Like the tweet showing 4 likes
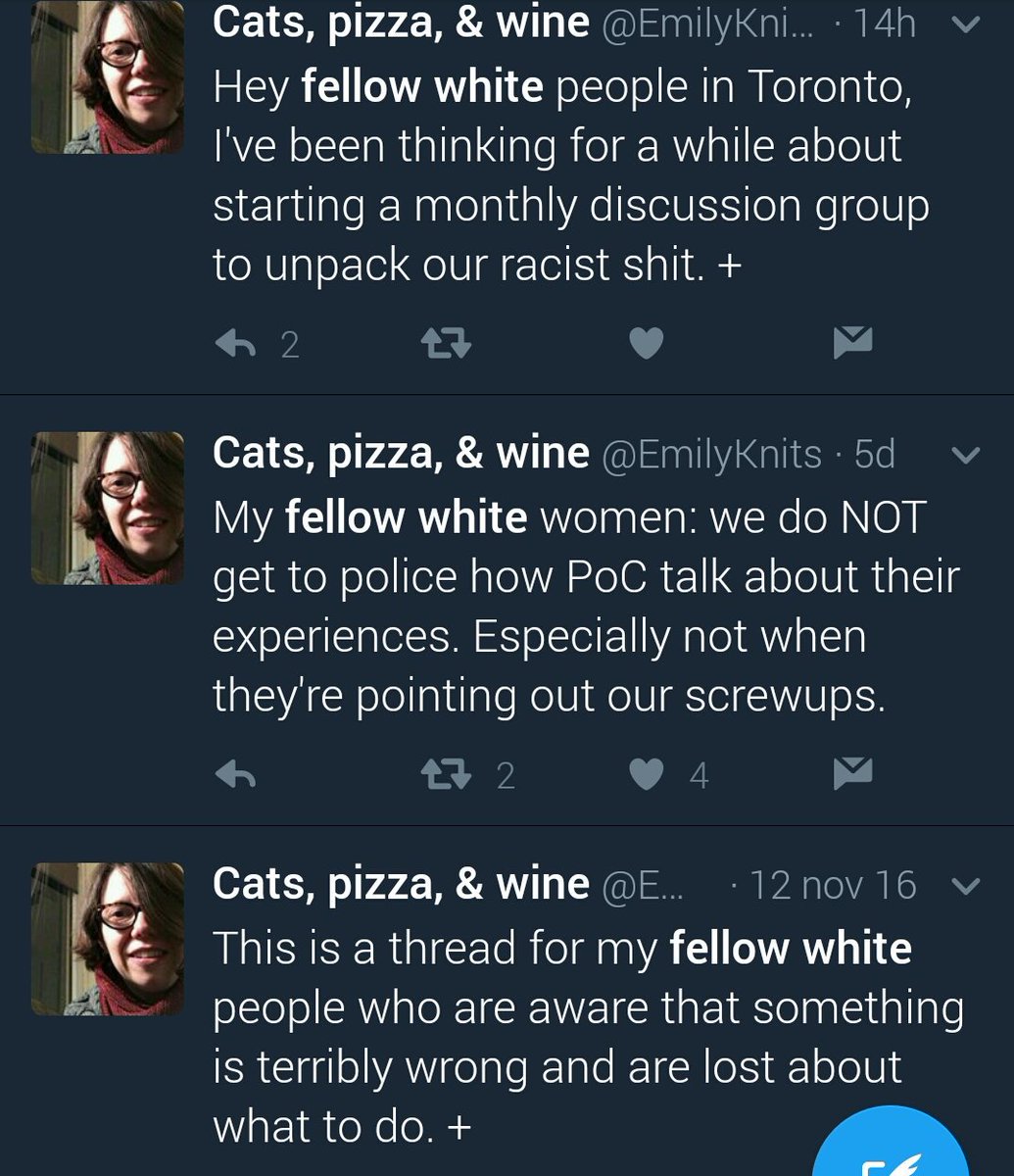This screenshot has height=1176, width=1014. point(646,776)
